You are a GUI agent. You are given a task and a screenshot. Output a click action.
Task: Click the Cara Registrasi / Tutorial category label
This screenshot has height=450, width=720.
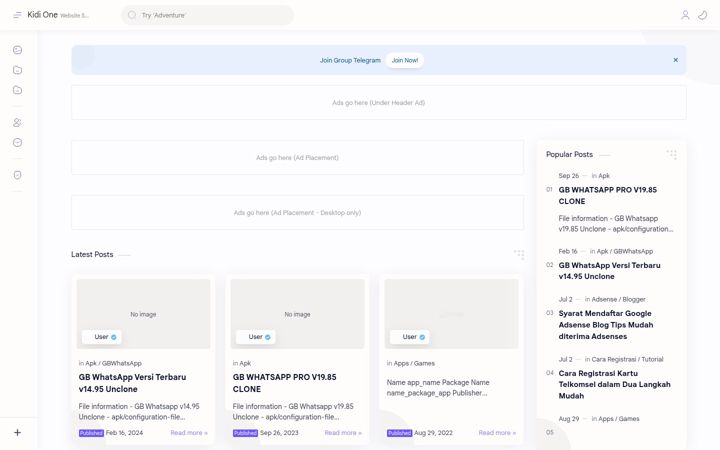[627, 360]
